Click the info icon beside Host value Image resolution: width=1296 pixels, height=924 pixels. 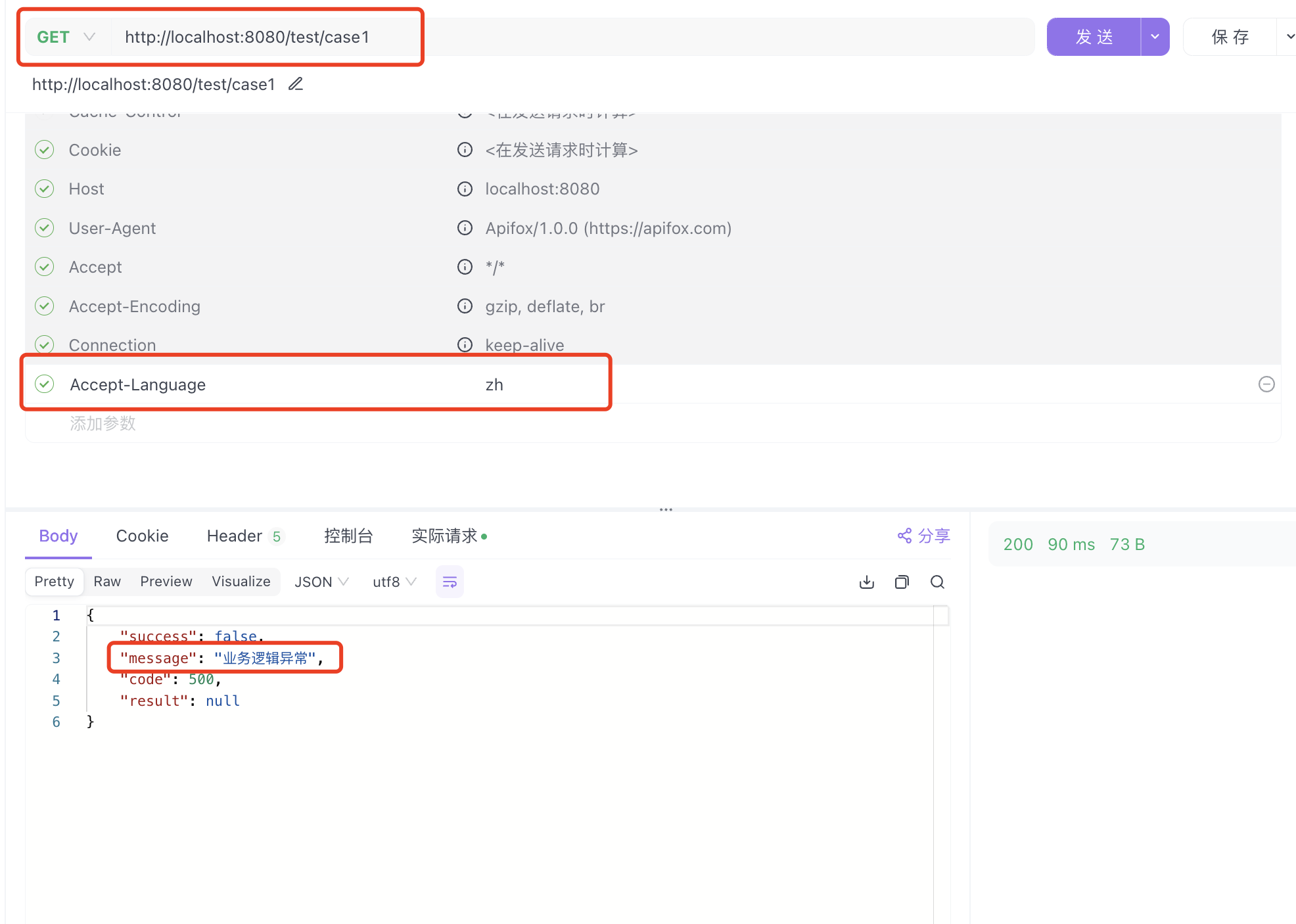pyautogui.click(x=465, y=189)
